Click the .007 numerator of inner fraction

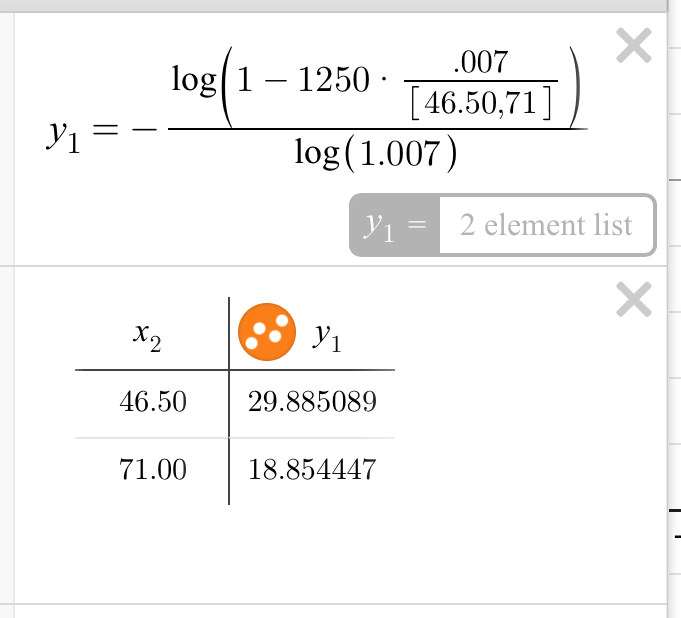[x=480, y=66]
